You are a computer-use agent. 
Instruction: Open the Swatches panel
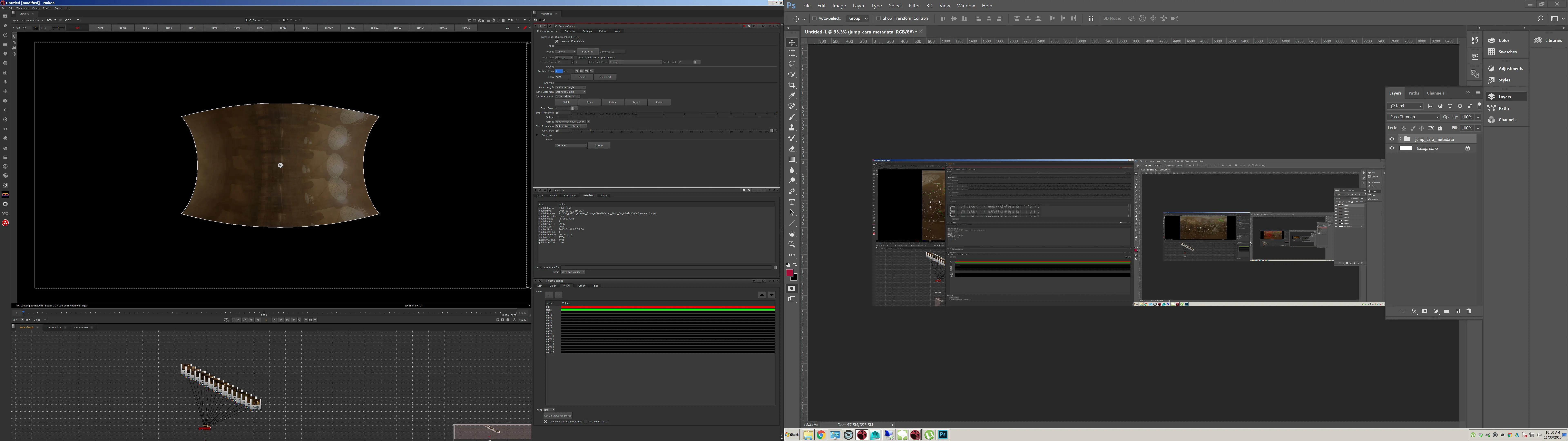point(1503,52)
